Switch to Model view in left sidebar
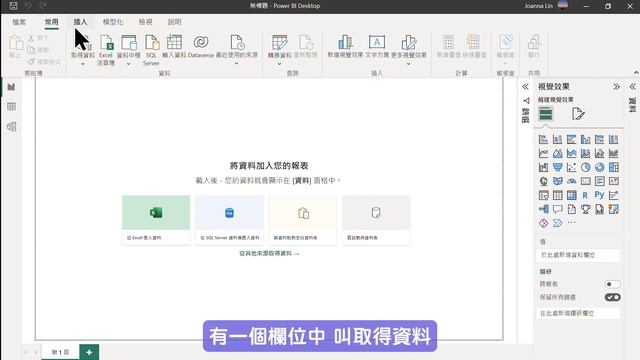The height and width of the screenshot is (360, 640). (11, 127)
